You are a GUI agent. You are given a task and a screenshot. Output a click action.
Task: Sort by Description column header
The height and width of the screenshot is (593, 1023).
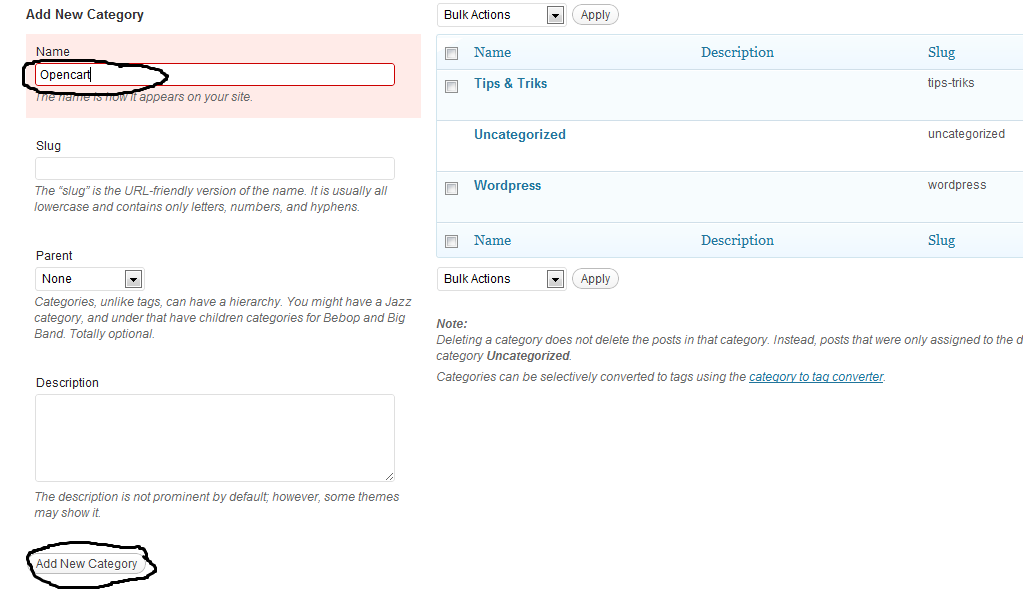737,53
